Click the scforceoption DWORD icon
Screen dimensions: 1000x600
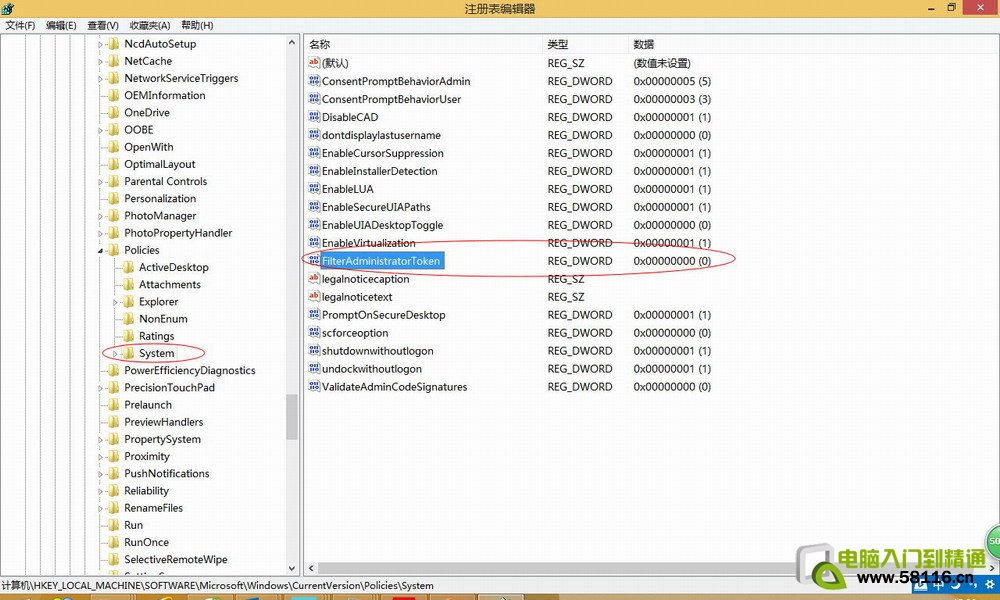314,332
